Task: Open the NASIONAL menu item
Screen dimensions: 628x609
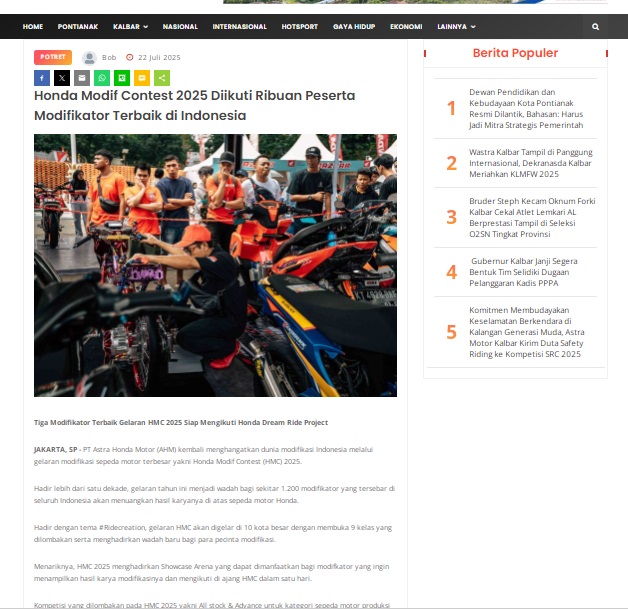Action: 180,27
